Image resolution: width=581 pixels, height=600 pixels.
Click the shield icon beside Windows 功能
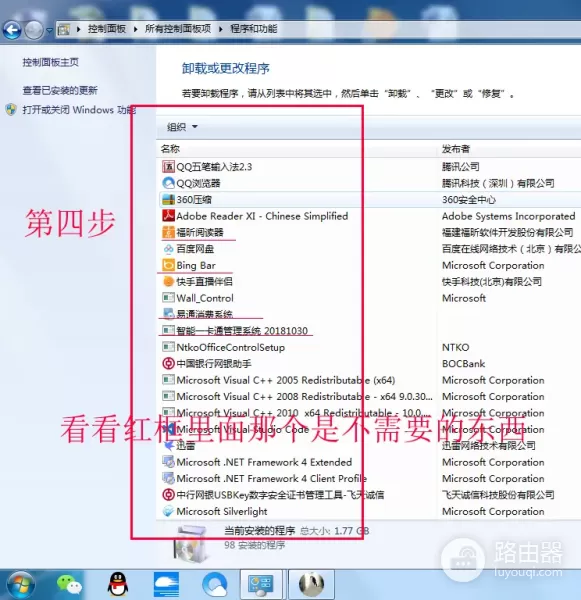coord(11,110)
